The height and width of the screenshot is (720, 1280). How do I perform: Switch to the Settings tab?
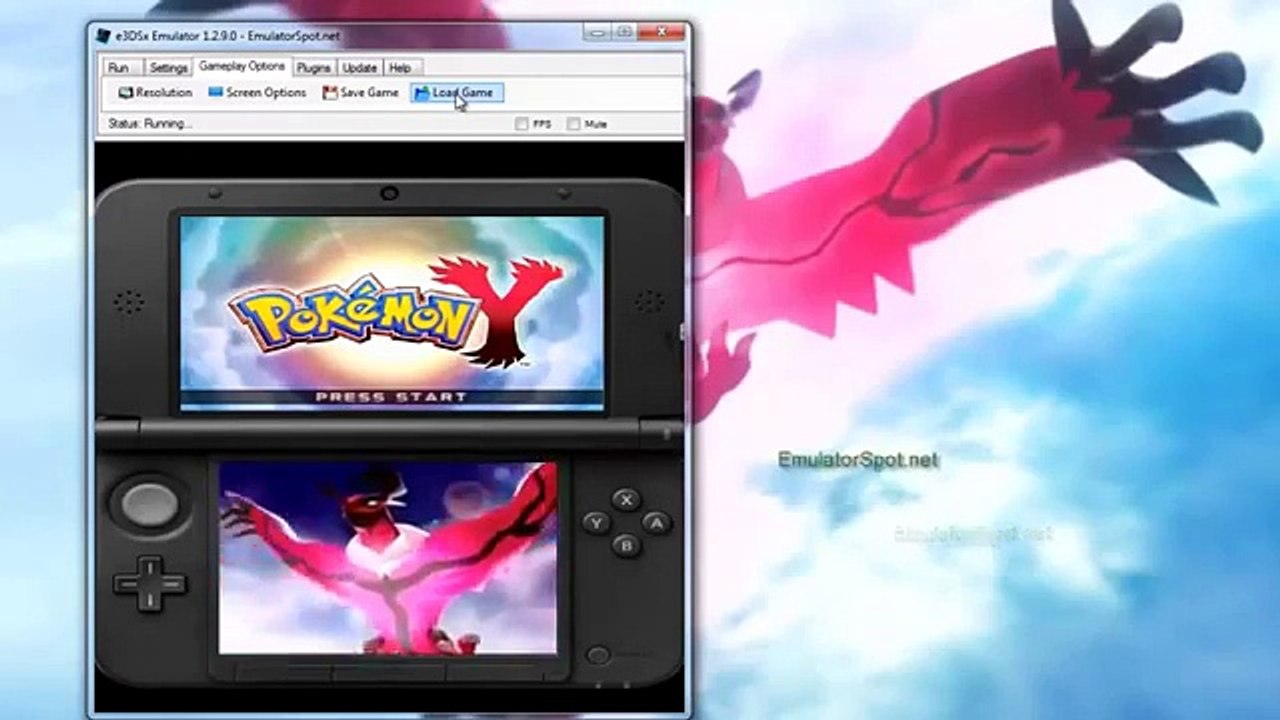pos(168,68)
